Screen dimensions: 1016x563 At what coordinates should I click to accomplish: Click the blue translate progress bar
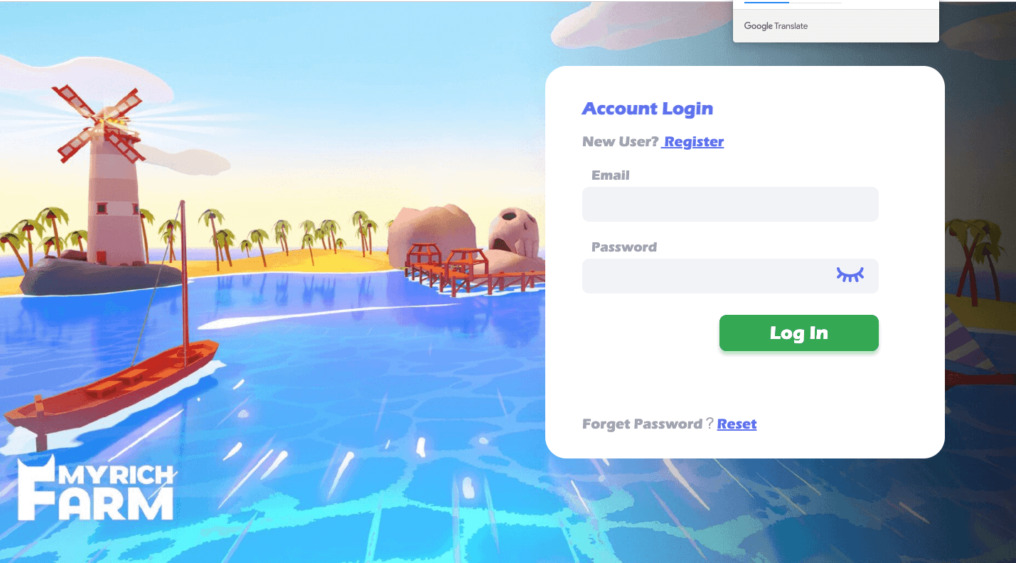click(x=767, y=2)
